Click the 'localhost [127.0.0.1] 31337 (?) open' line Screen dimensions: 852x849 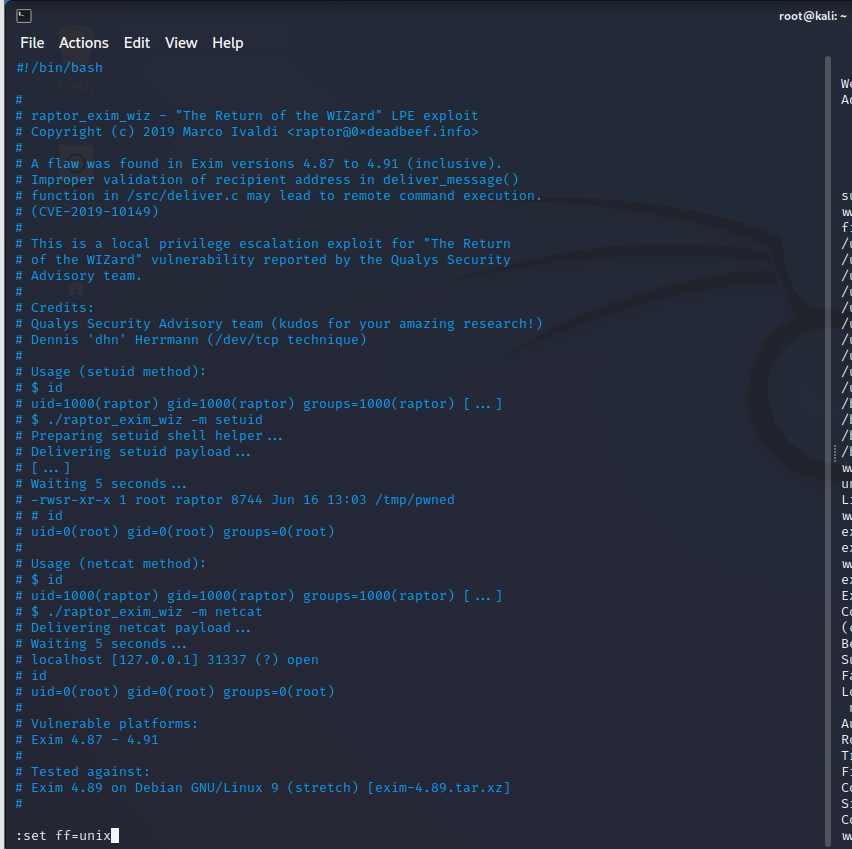pyautogui.click(x=167, y=660)
